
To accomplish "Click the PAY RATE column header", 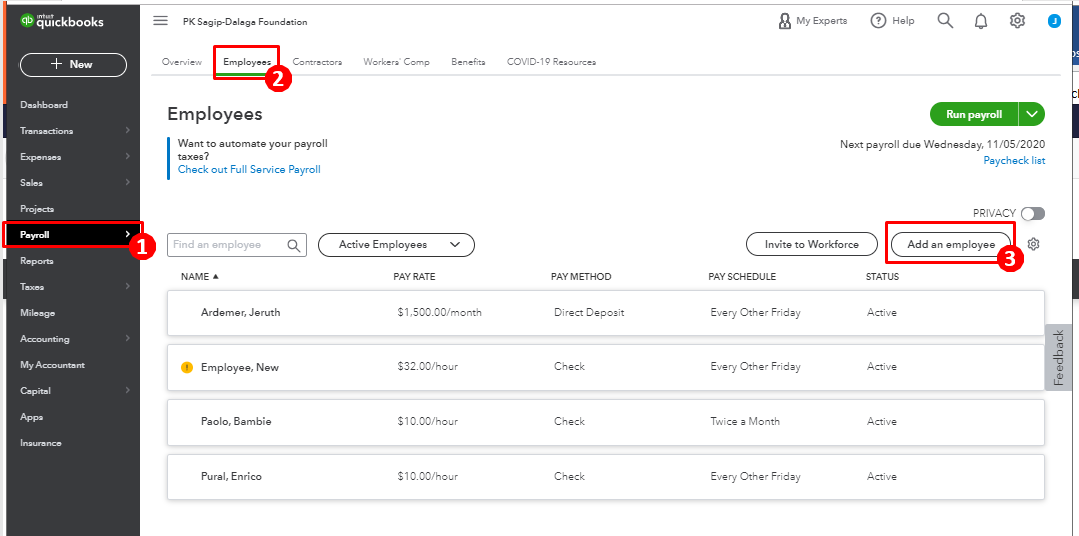I will tap(414, 277).
